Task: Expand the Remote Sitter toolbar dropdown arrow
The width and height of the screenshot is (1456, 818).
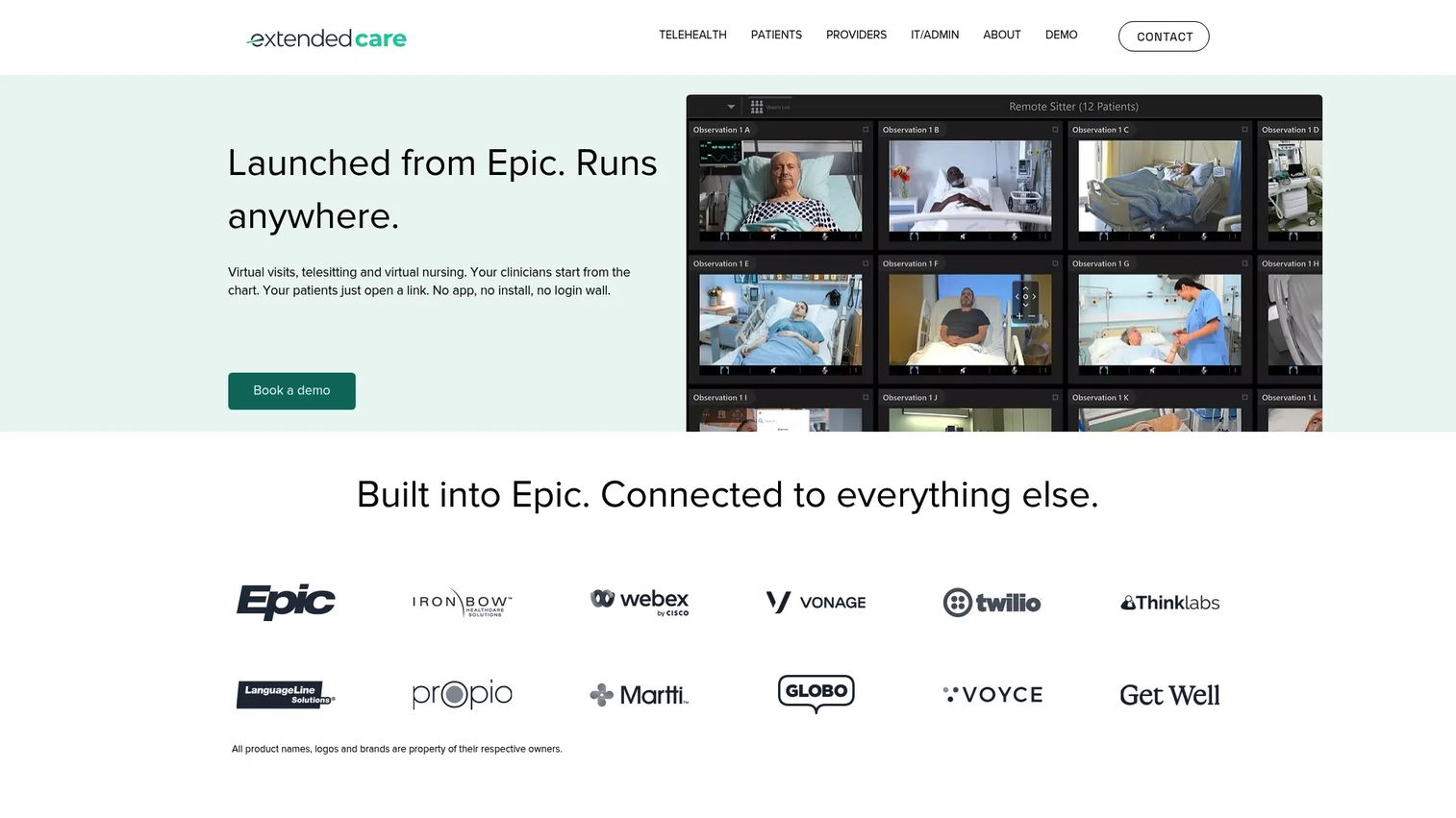Action: (x=731, y=107)
